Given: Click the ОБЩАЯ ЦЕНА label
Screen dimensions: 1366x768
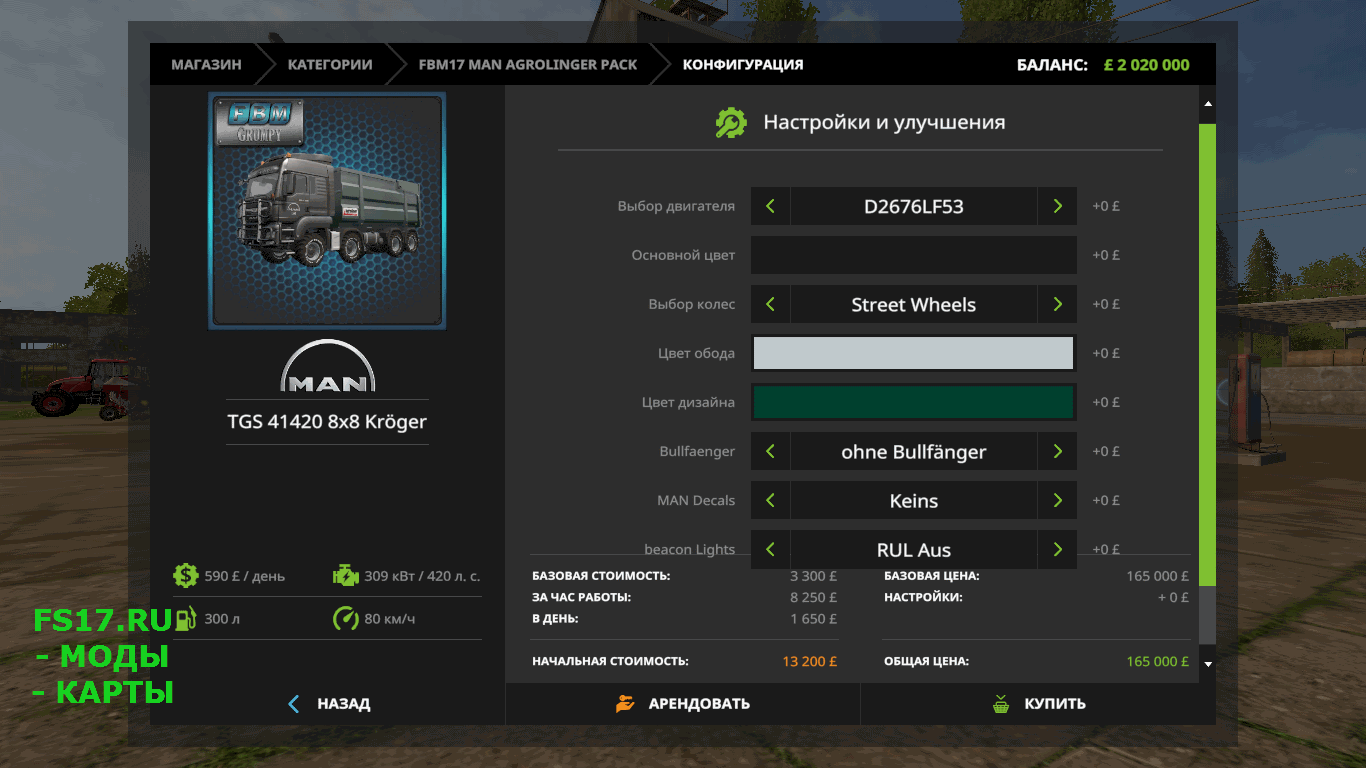Looking at the screenshot, I should coord(926,661).
